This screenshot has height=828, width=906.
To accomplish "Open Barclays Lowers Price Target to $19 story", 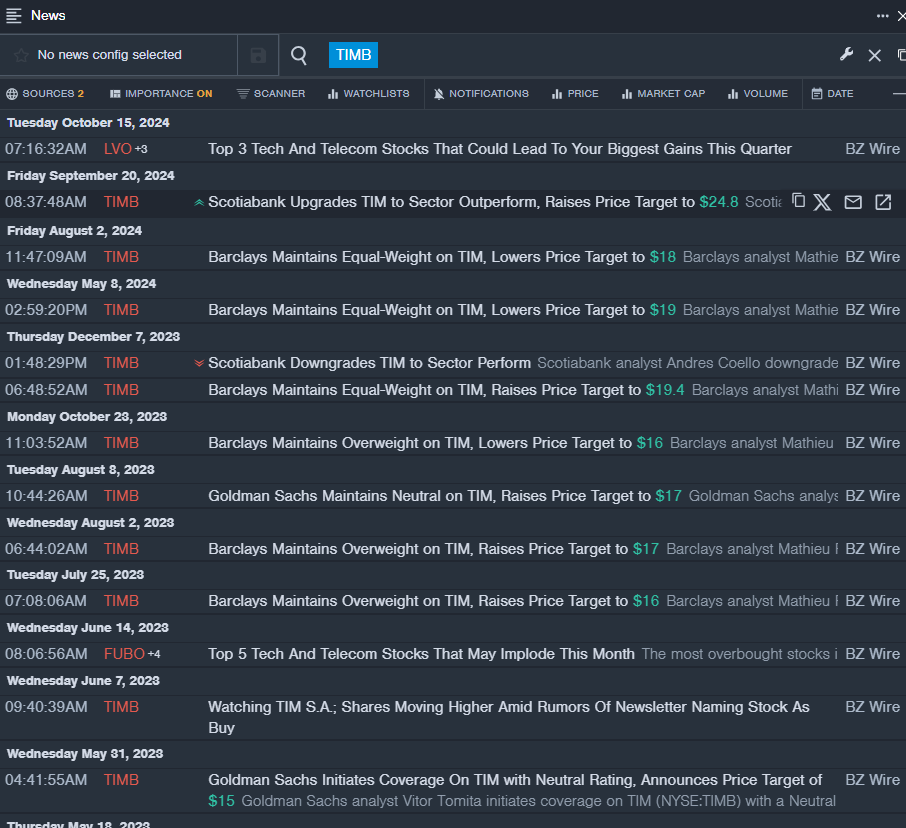I will point(442,310).
